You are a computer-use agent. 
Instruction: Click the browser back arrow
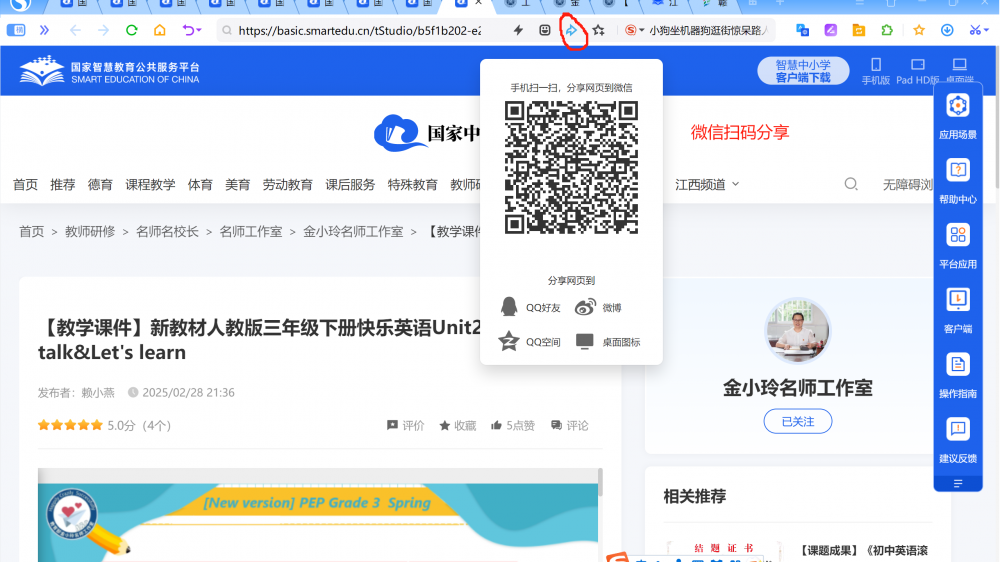(x=75, y=30)
